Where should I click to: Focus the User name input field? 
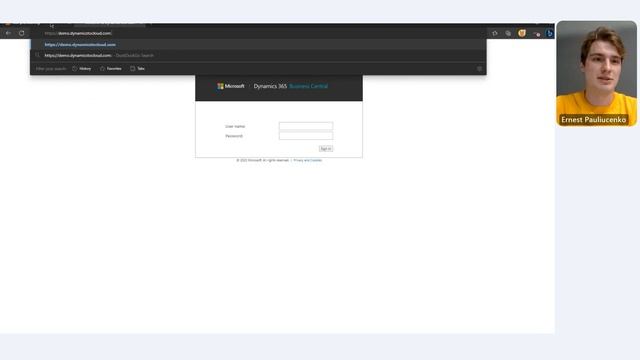pyautogui.click(x=306, y=126)
